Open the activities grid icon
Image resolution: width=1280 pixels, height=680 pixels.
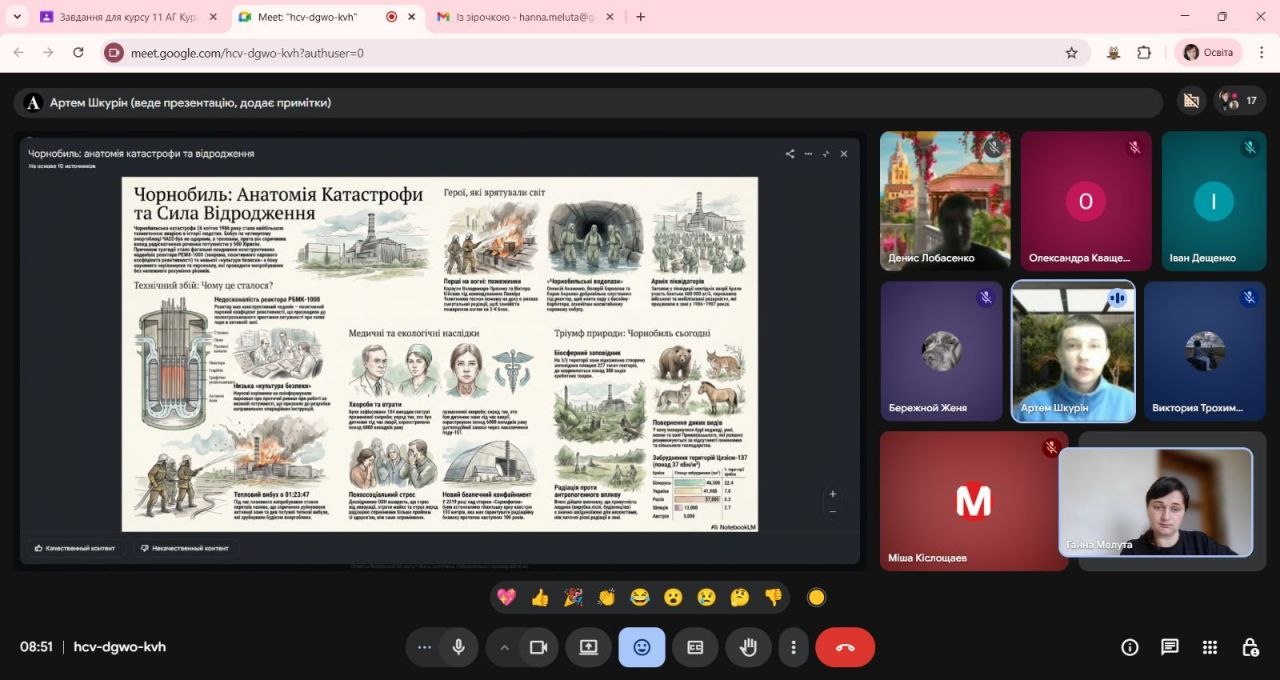1210,647
